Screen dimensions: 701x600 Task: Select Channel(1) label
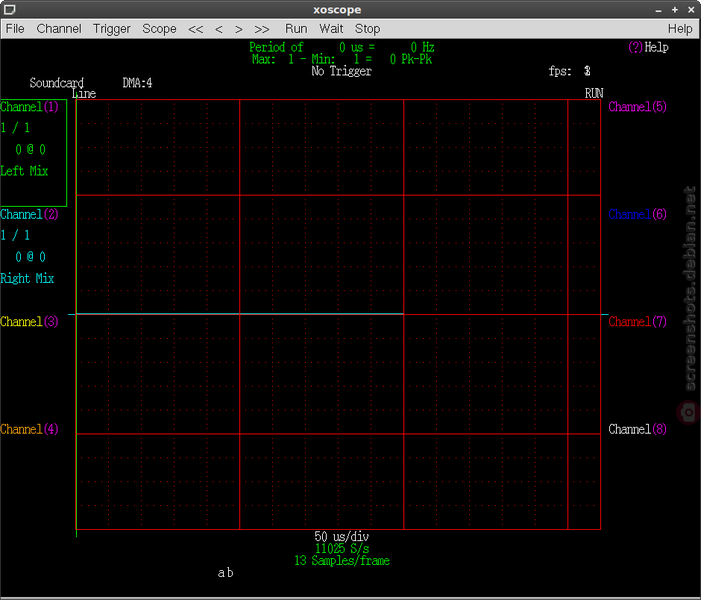30,107
